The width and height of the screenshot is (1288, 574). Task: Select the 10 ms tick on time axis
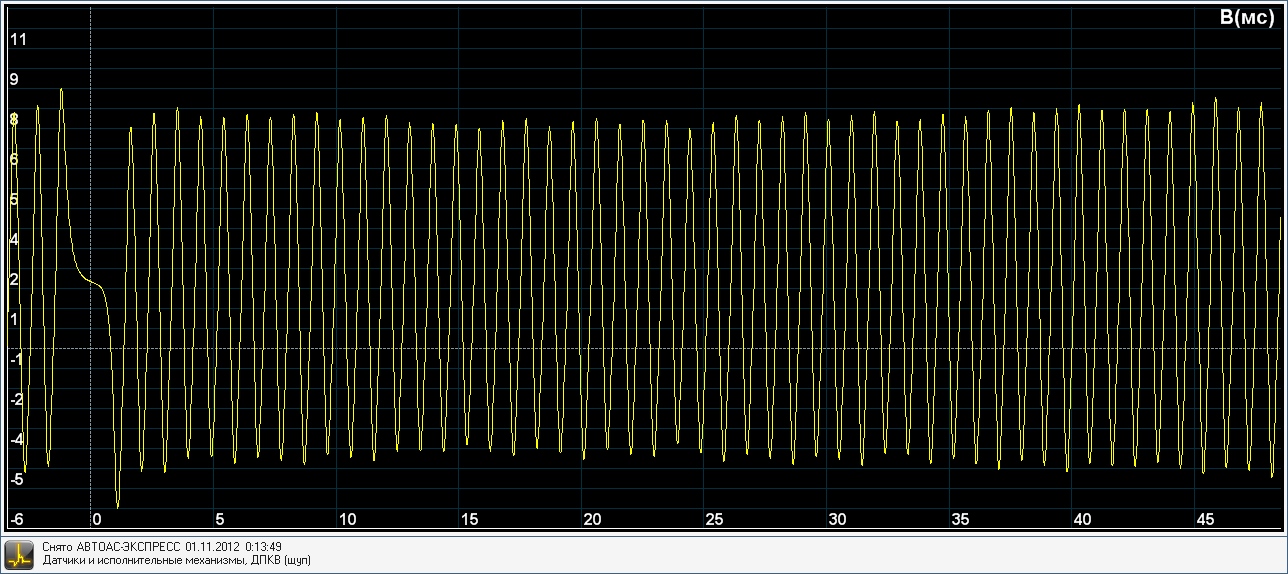[347, 520]
